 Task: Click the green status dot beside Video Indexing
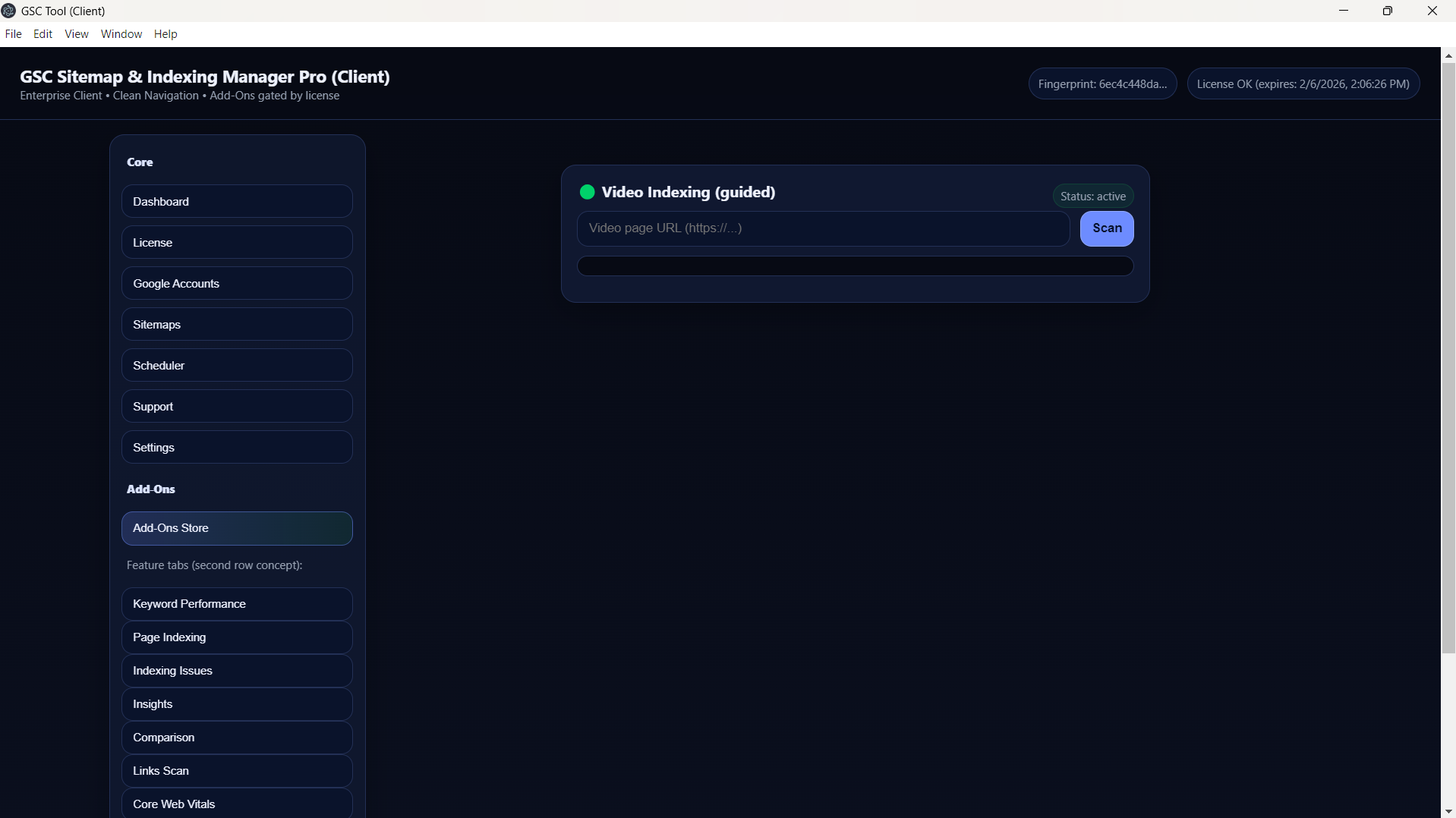click(587, 192)
